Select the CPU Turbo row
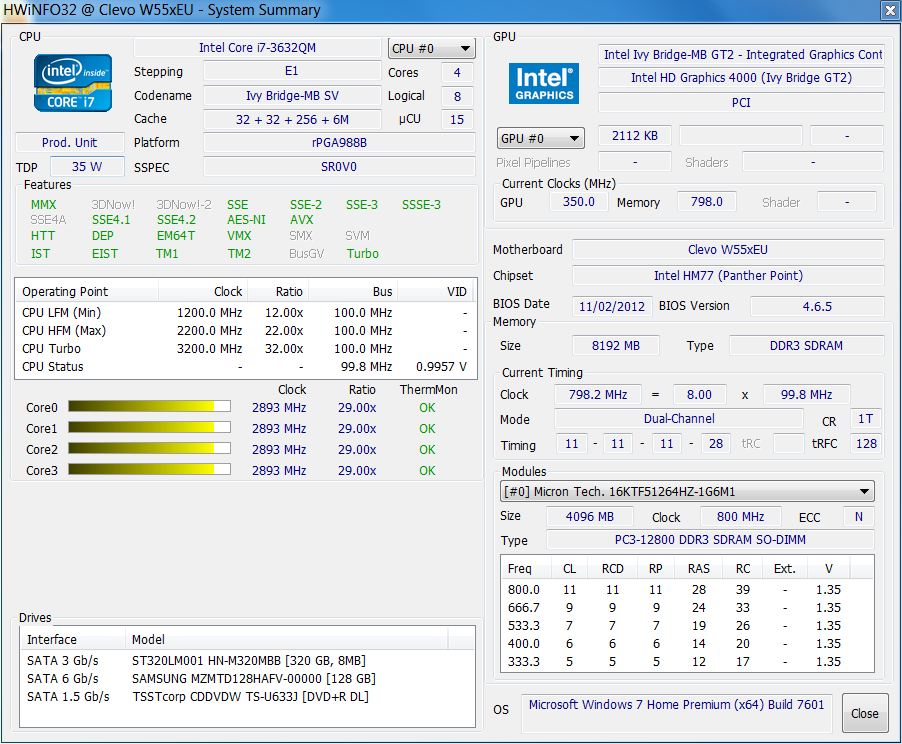 (245, 348)
